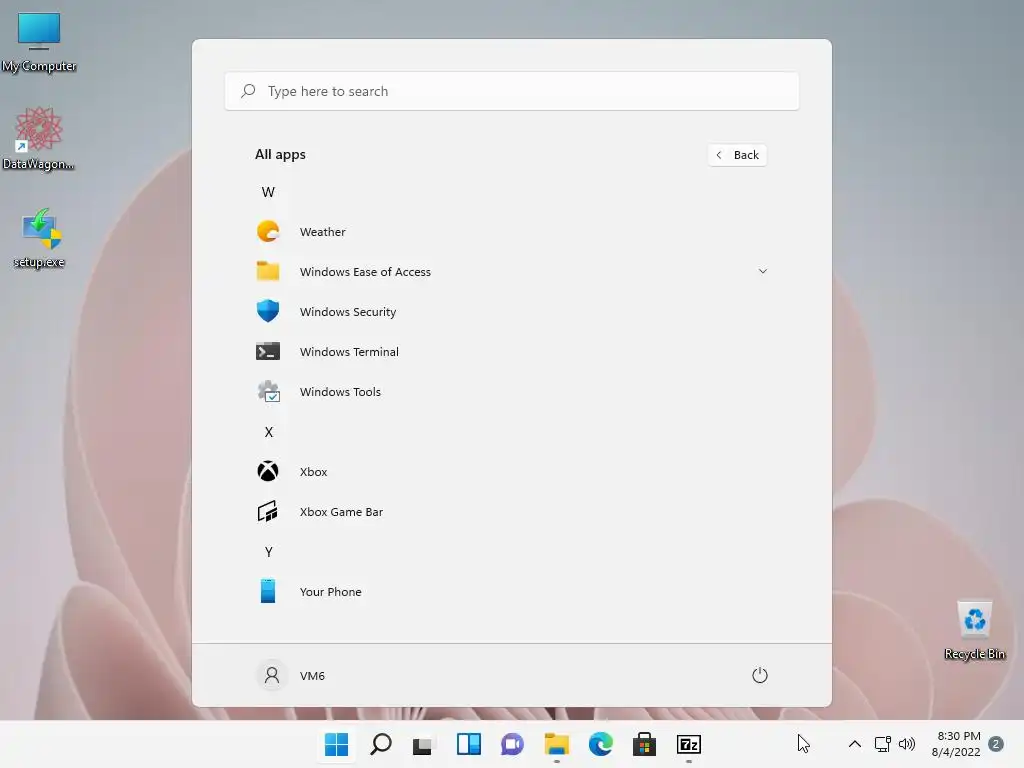Open 7-Zip from the taskbar
The width and height of the screenshot is (1024, 768).
click(x=689, y=744)
